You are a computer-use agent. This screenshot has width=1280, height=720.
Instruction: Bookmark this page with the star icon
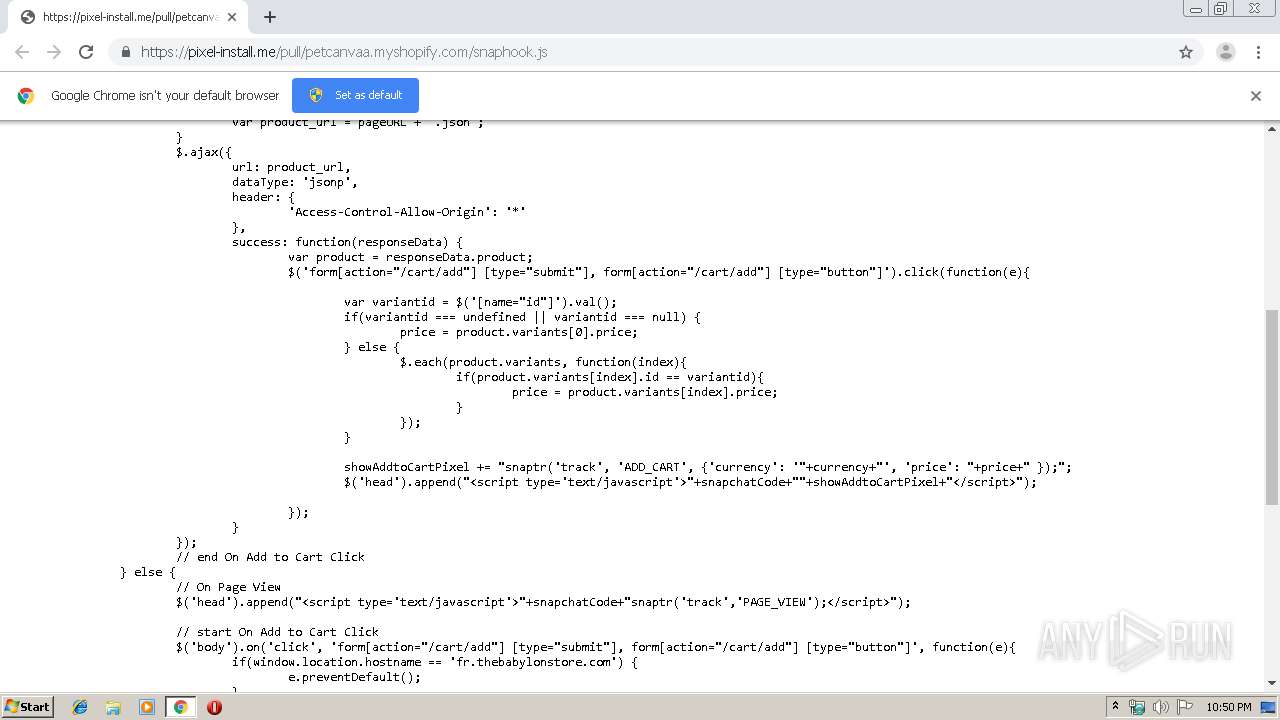1186,52
